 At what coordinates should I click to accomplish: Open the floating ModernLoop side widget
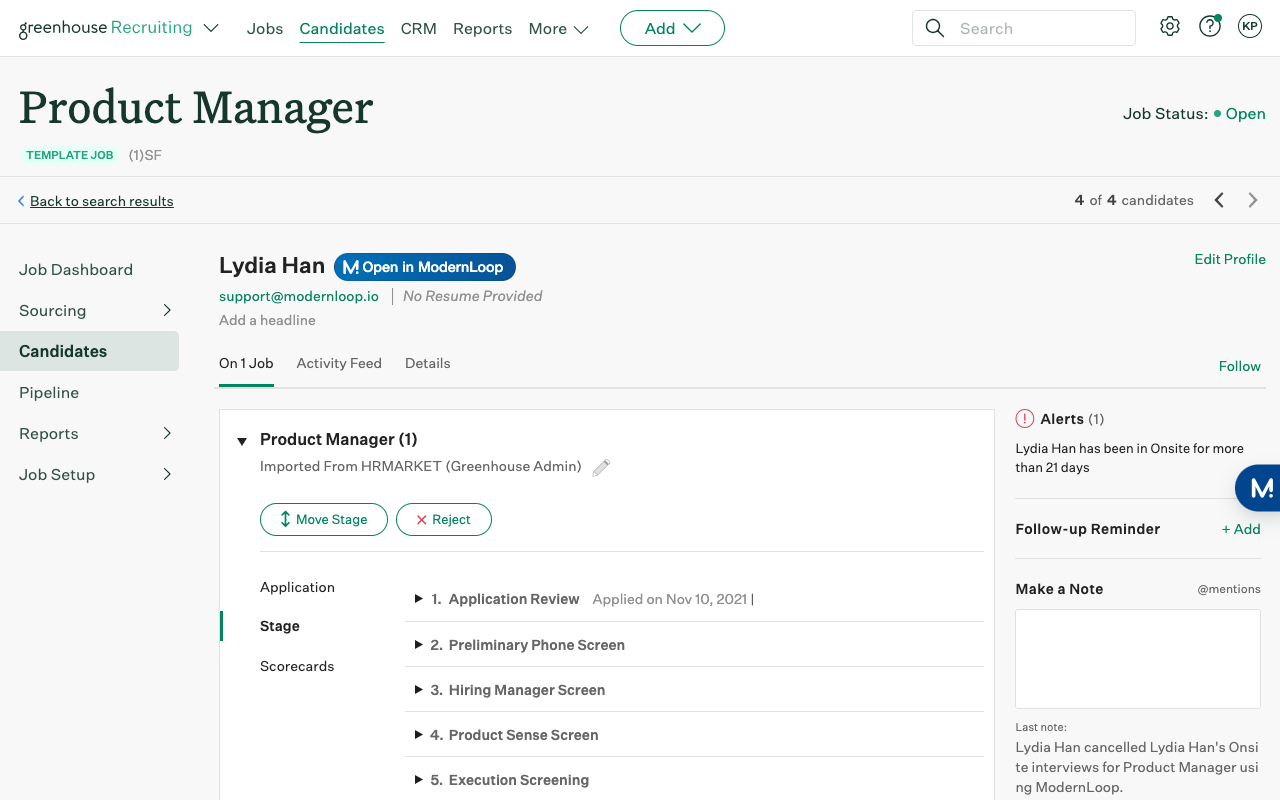click(x=1260, y=488)
